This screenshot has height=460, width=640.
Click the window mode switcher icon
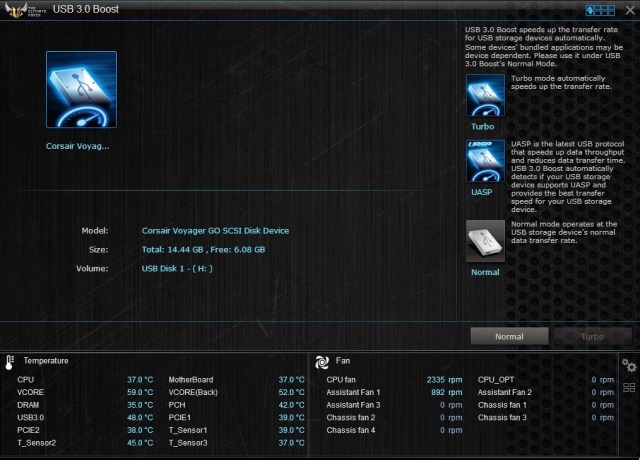(x=600, y=10)
